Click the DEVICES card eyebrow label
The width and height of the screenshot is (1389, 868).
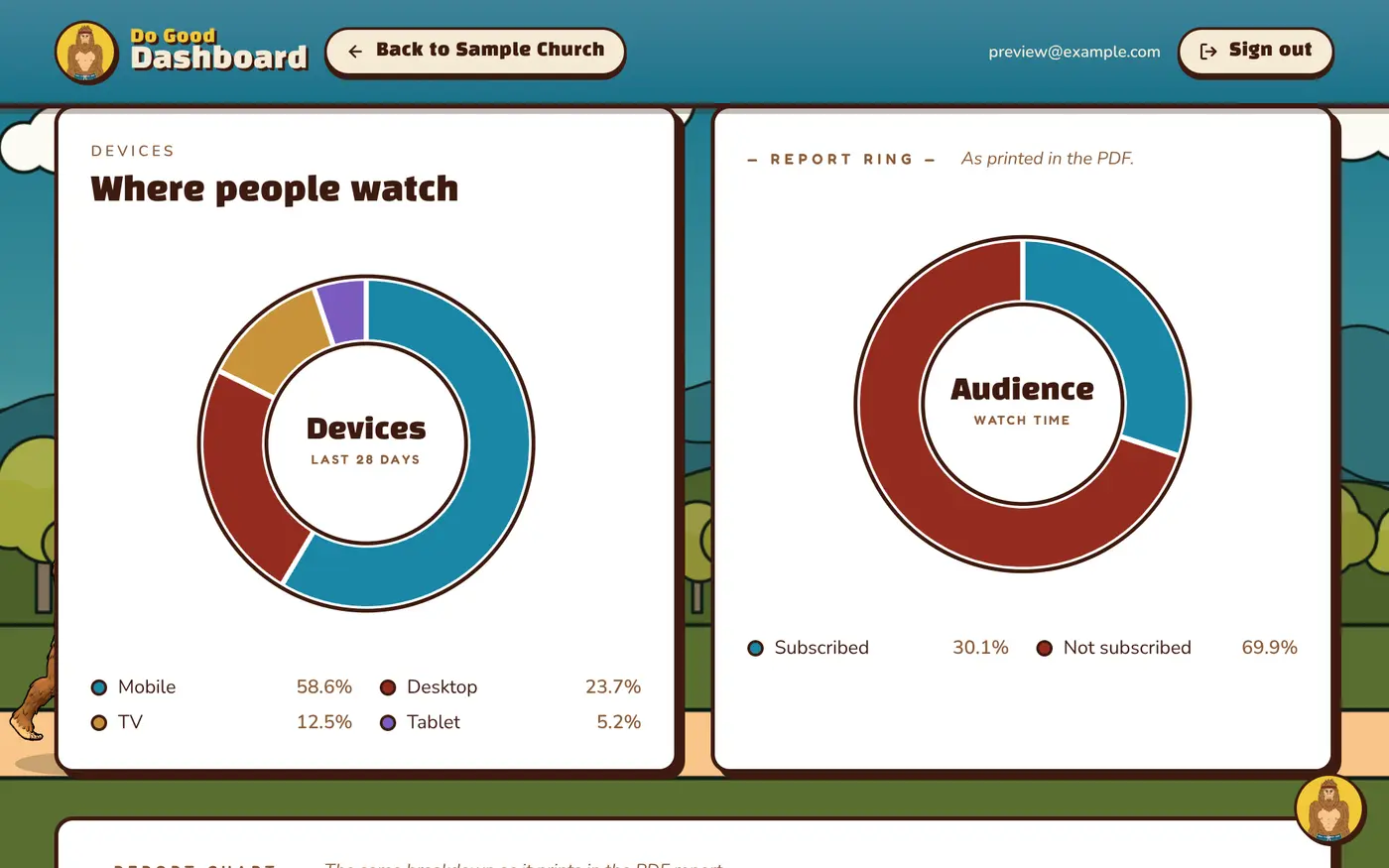133,151
